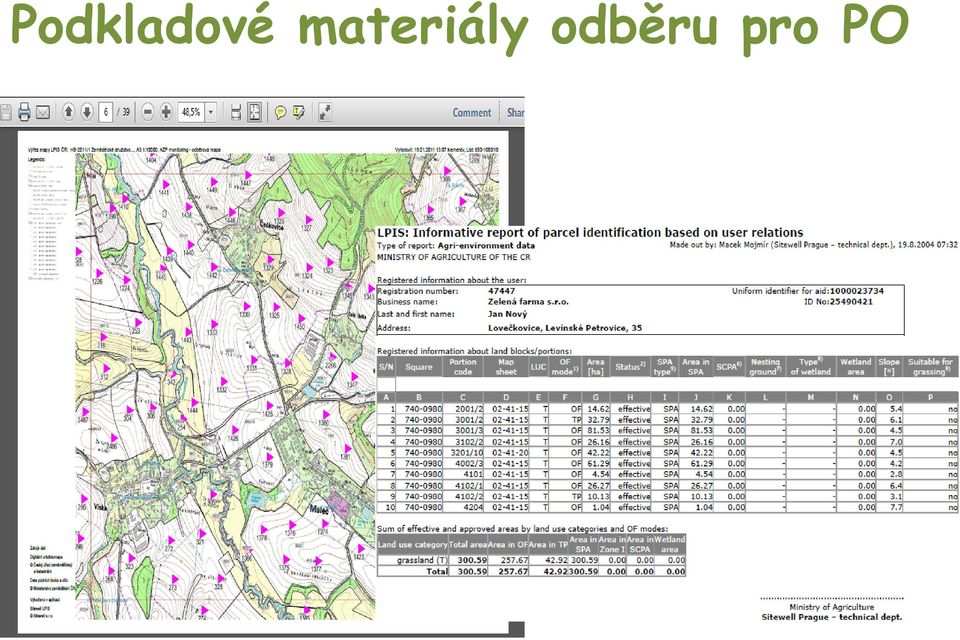The height and width of the screenshot is (640, 960).
Task: Select the Highlight Text tool
Action: [x=299, y=112]
